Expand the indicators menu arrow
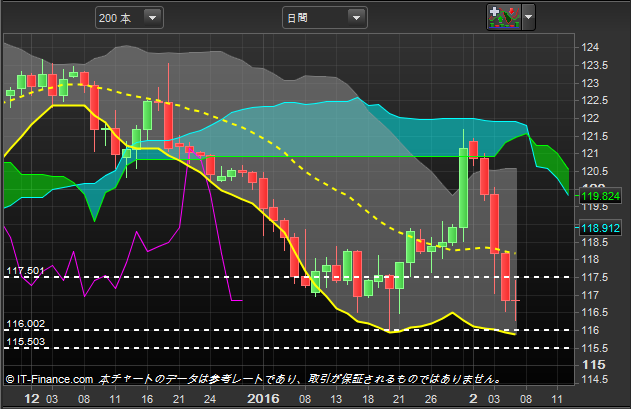This screenshot has height=409, width=631. [528, 17]
